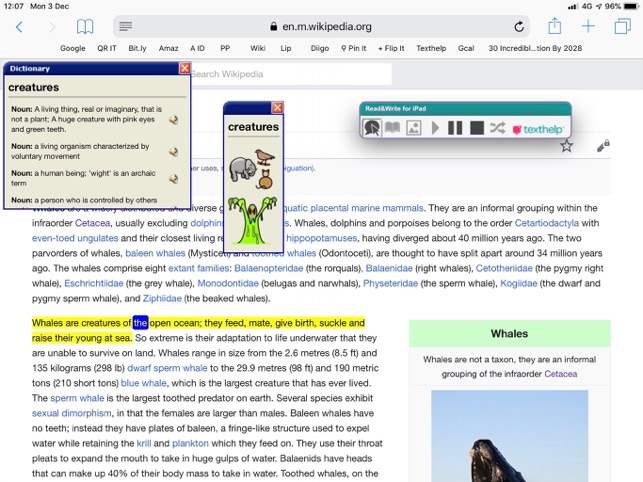Pause speech in the Read&Write toolbar
This screenshot has width=643, height=482.
[455, 128]
